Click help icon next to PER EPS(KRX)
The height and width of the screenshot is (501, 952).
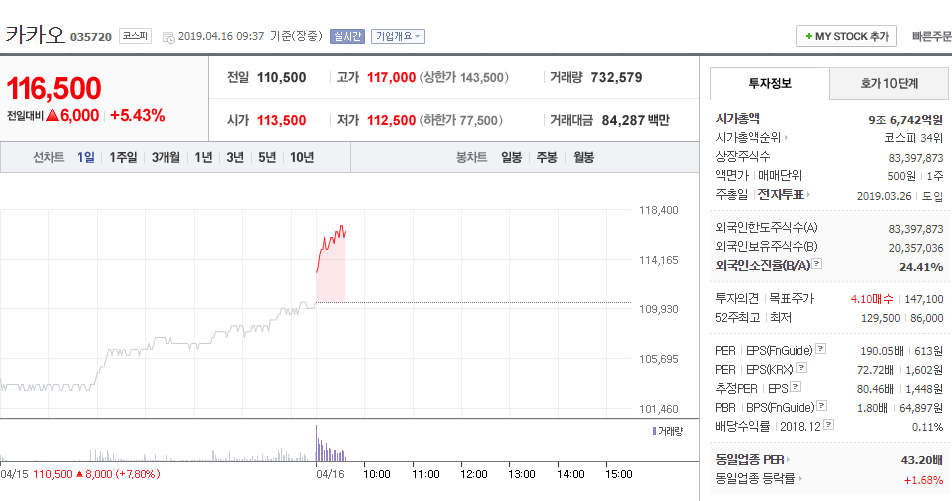coord(801,367)
